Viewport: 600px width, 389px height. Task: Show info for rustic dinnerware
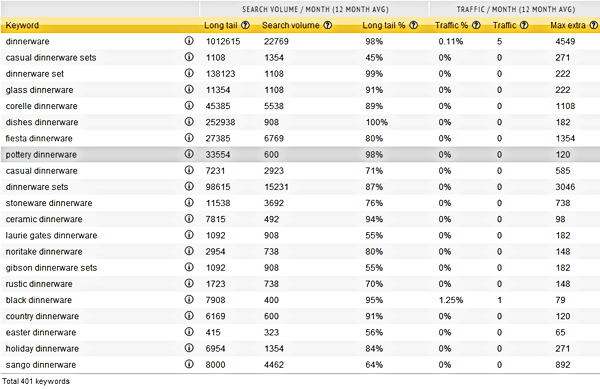pos(189,283)
